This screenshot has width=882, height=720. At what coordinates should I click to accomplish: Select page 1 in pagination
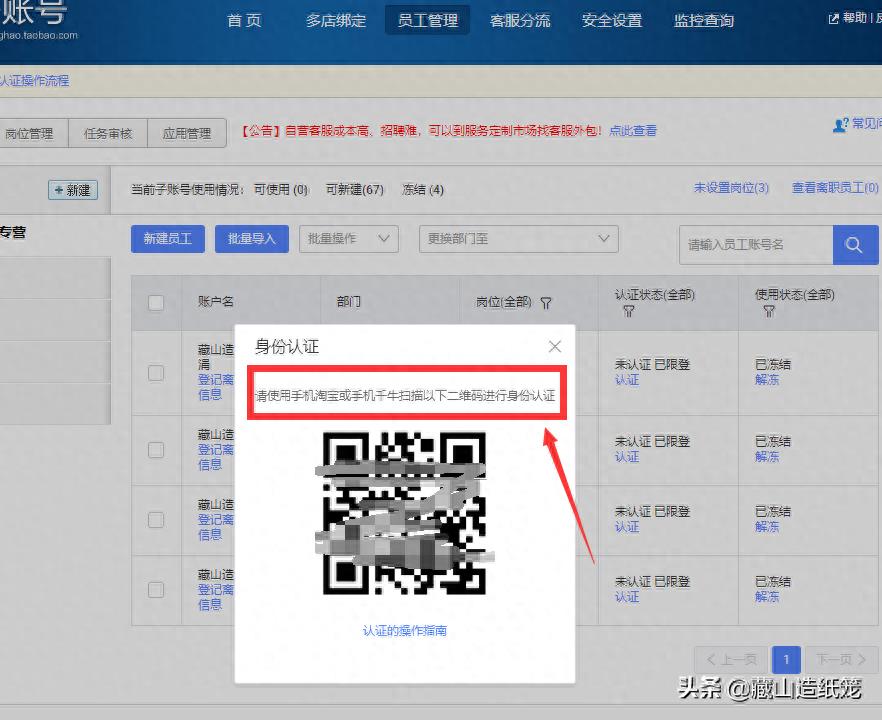point(786,659)
